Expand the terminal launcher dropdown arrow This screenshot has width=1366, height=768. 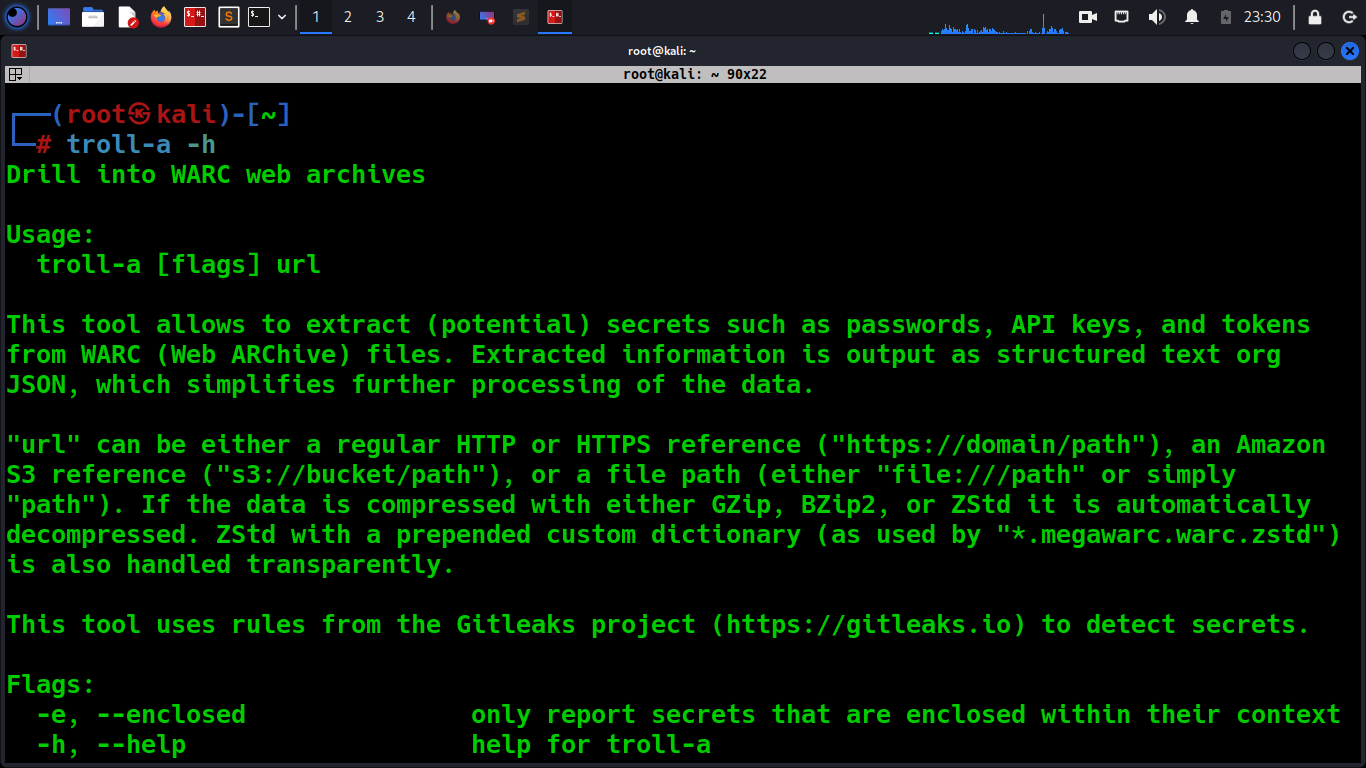tap(282, 17)
